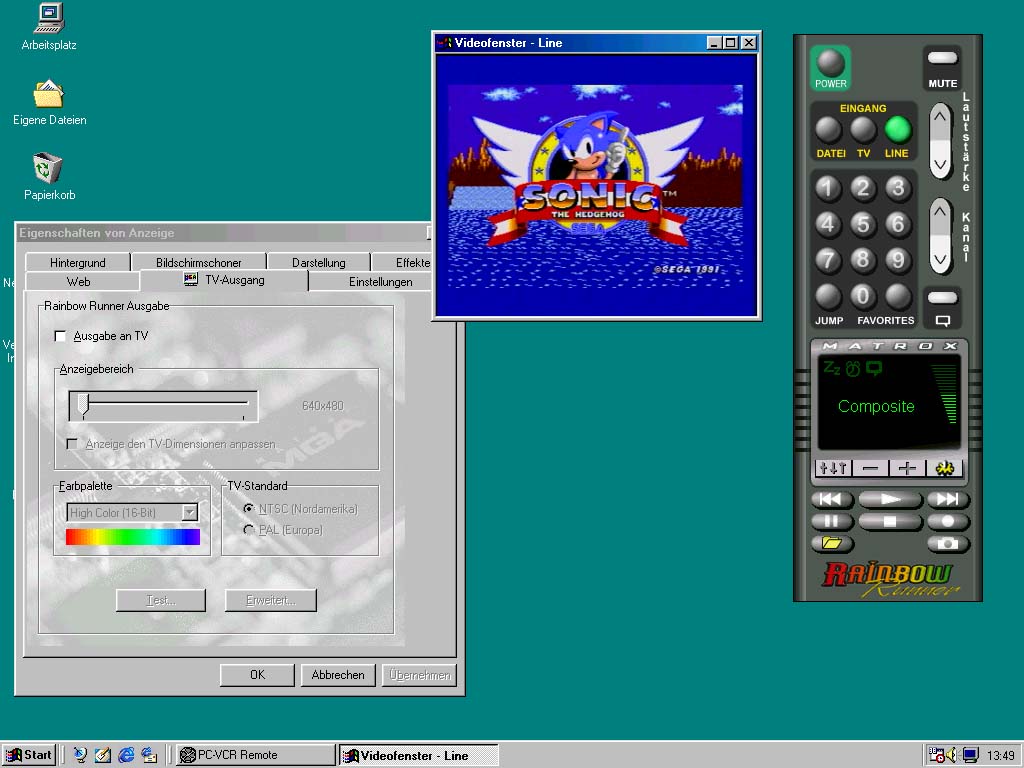The height and width of the screenshot is (768, 1024).
Task: Click the Anzeigebereich slider handle
Action: (83, 405)
